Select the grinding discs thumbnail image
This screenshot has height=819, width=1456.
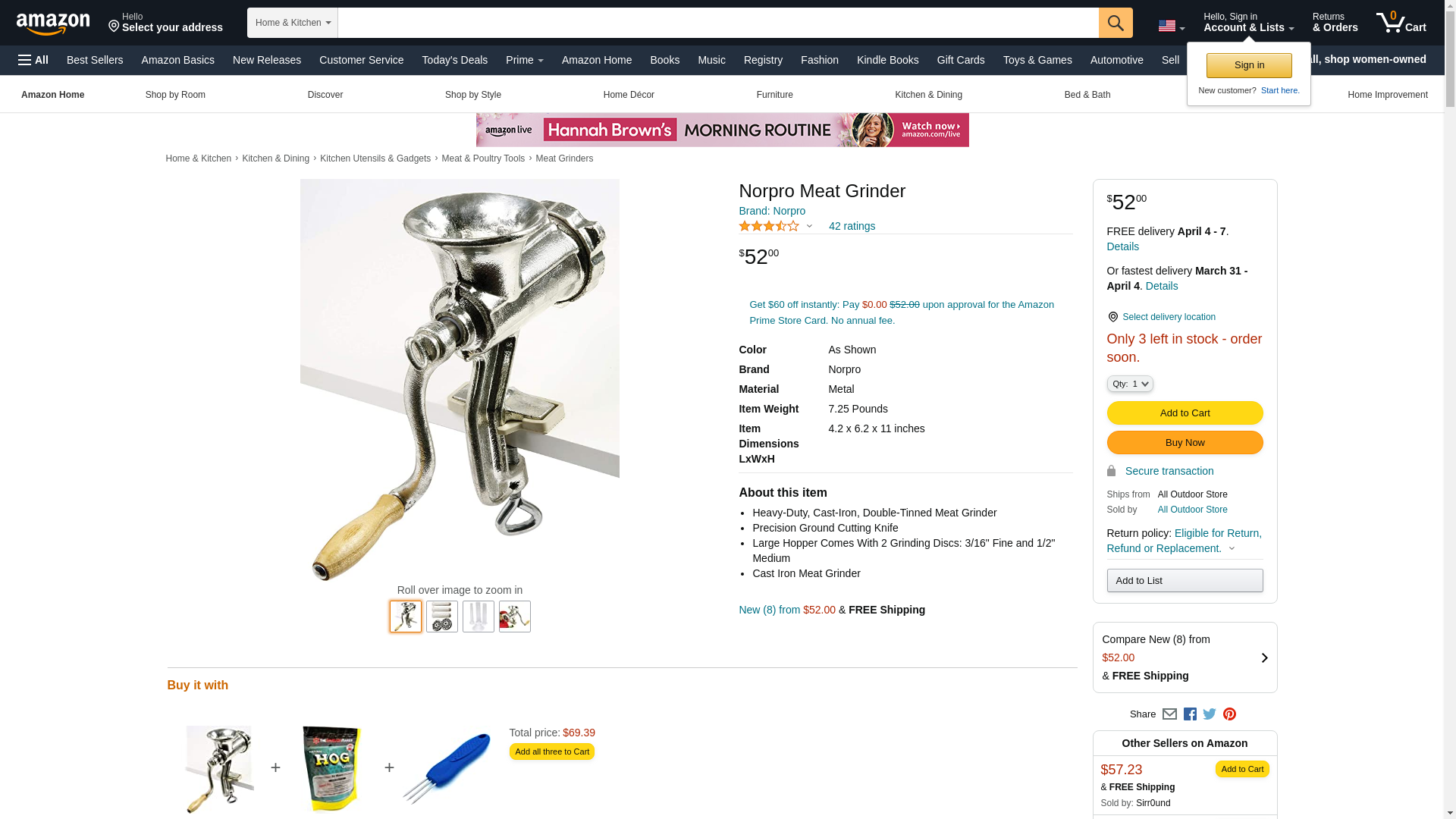click(x=442, y=617)
